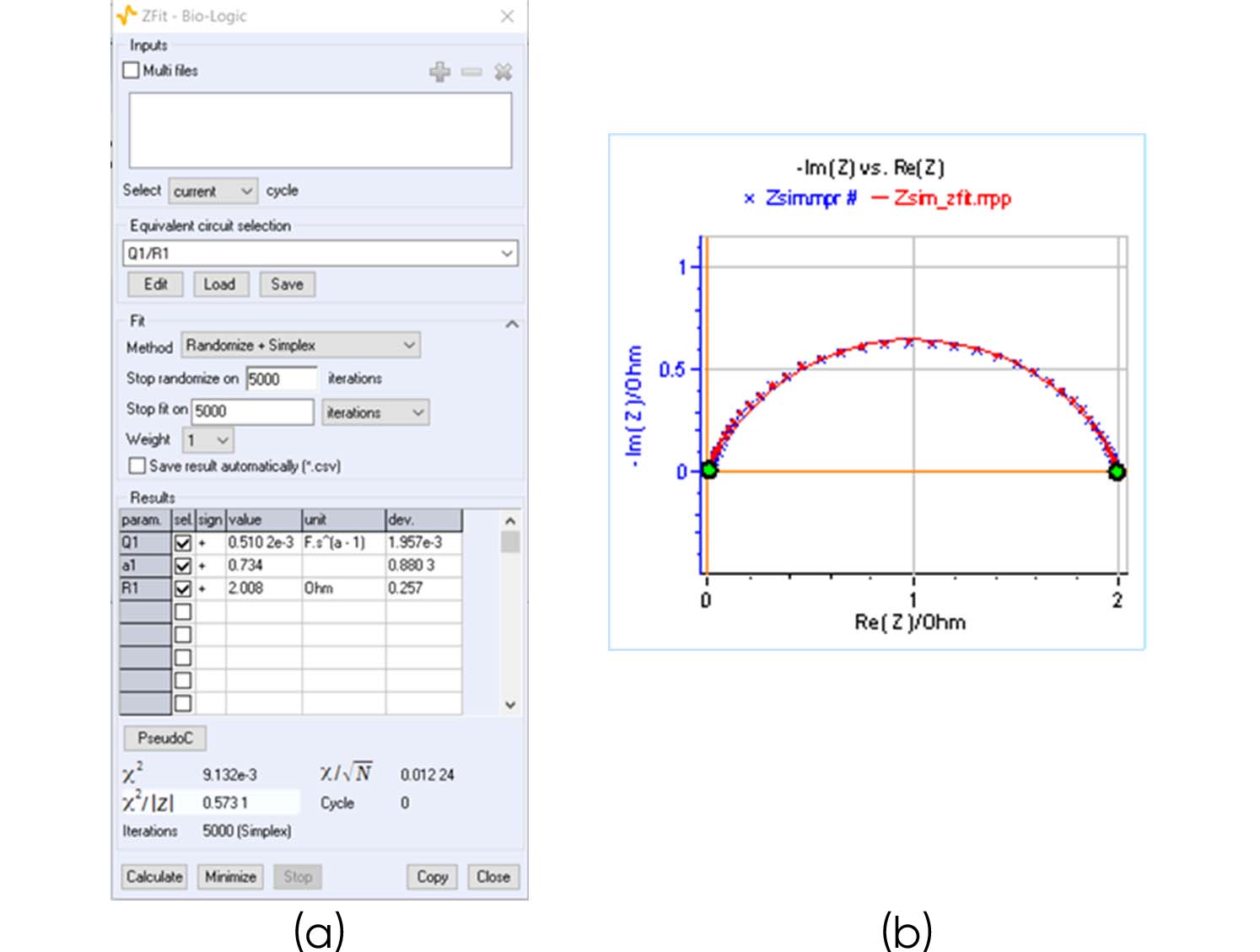
Task: Click the clear all files X icon
Action: 503,72
